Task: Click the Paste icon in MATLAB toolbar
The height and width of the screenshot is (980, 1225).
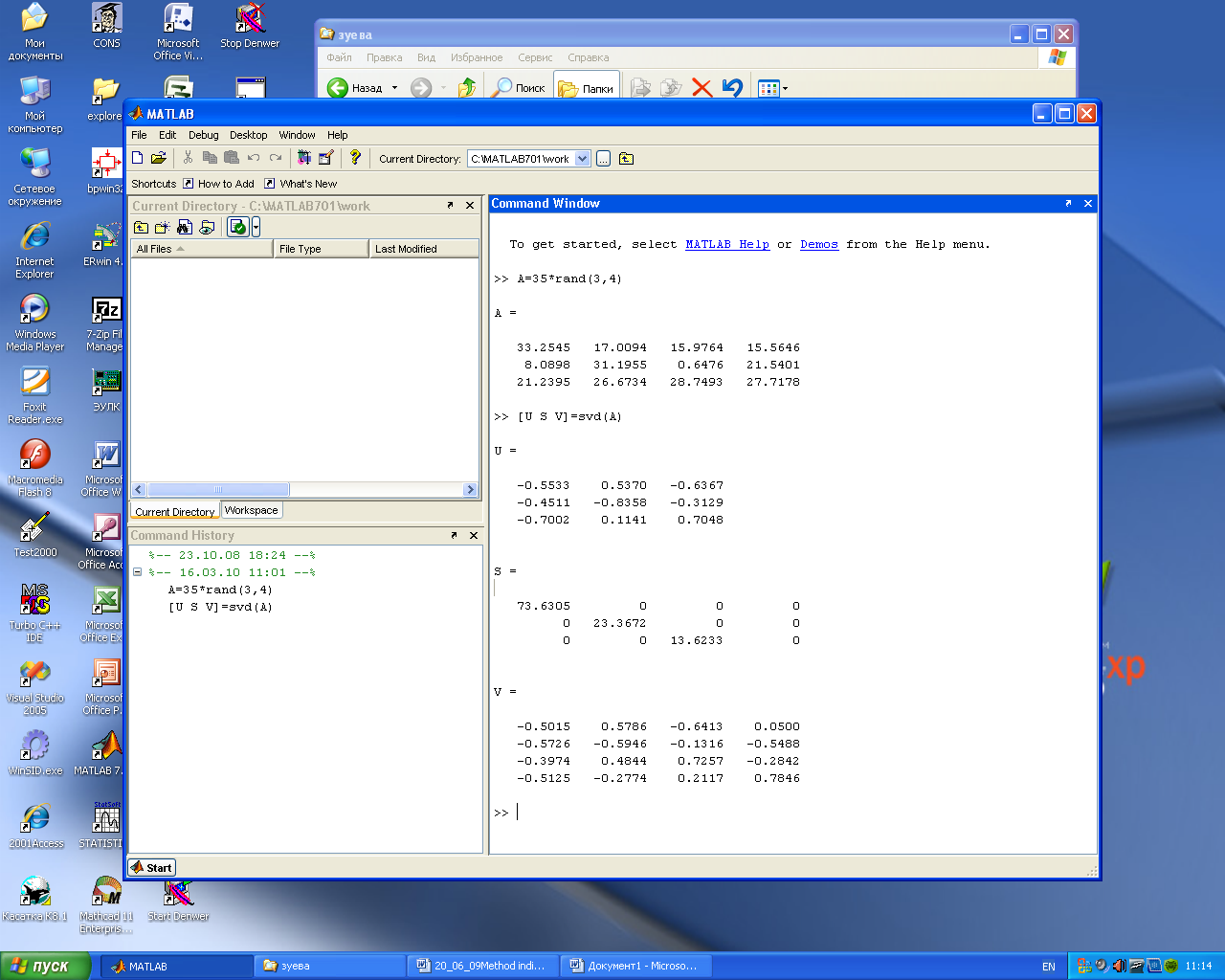Action: 232,158
